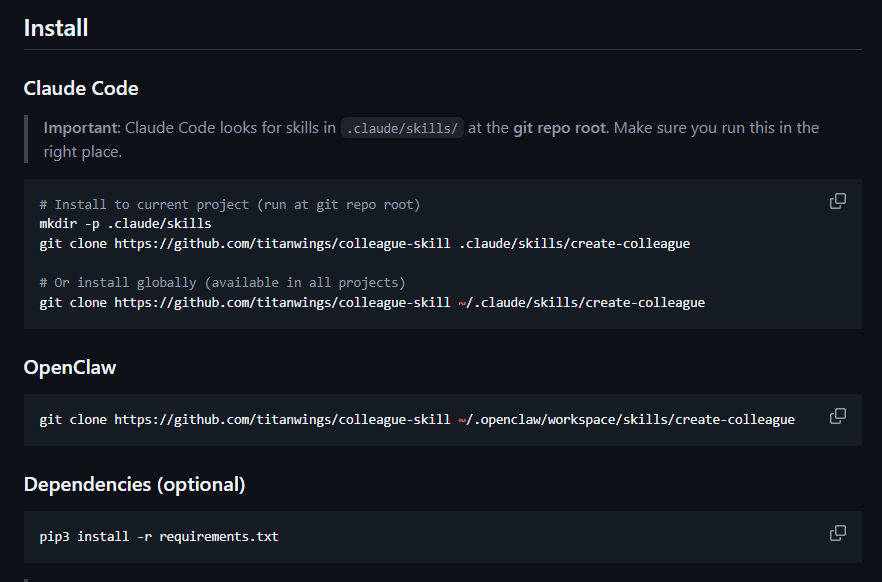Click the Claude Code heading
This screenshot has width=882, height=582.
[x=81, y=88]
